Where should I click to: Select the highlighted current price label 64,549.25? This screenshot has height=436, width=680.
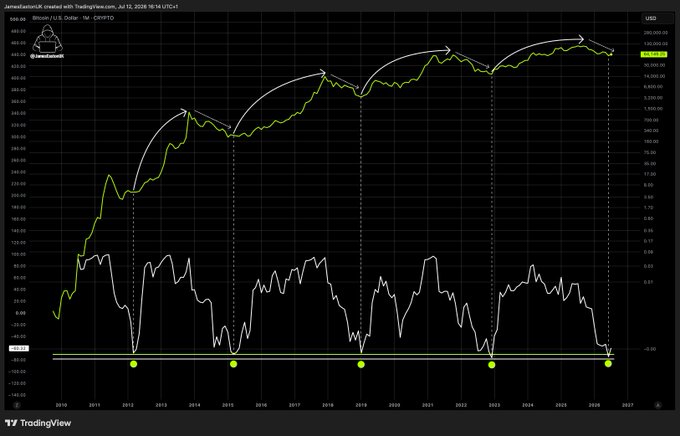pyautogui.click(x=654, y=54)
